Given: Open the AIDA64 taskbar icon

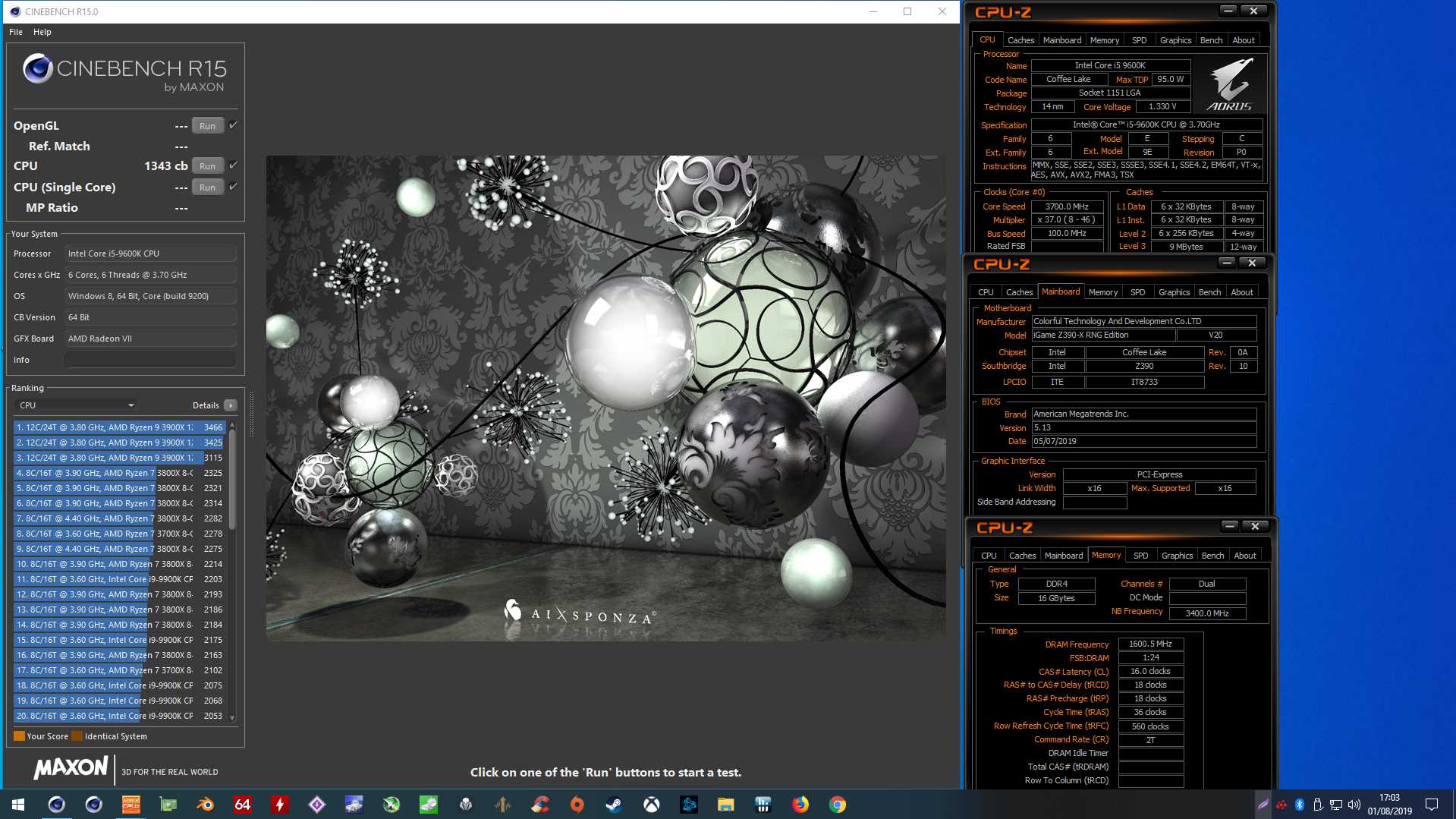Looking at the screenshot, I should tap(242, 805).
